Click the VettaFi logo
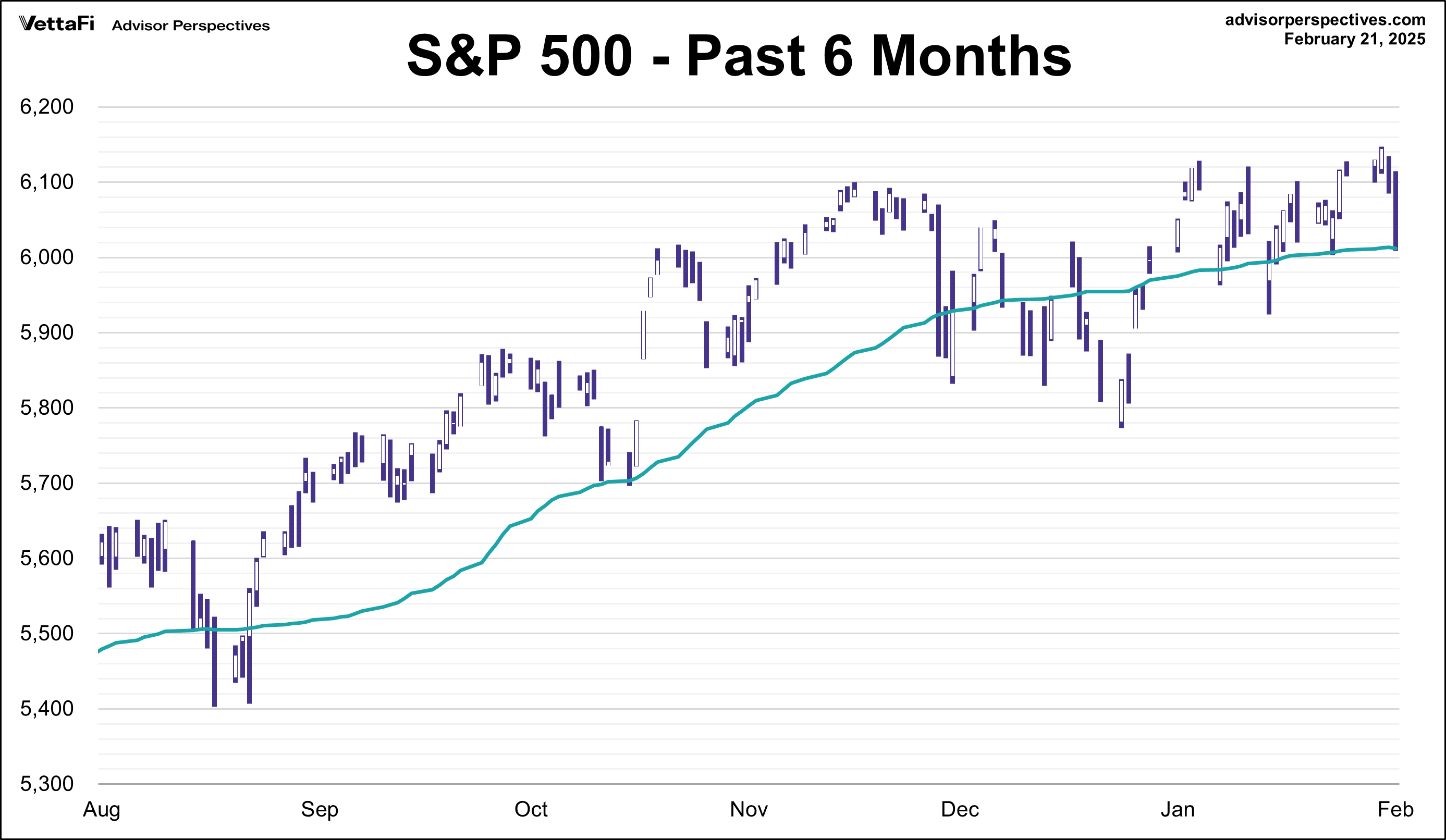Image resolution: width=1446 pixels, height=840 pixels. pyautogui.click(x=56, y=24)
